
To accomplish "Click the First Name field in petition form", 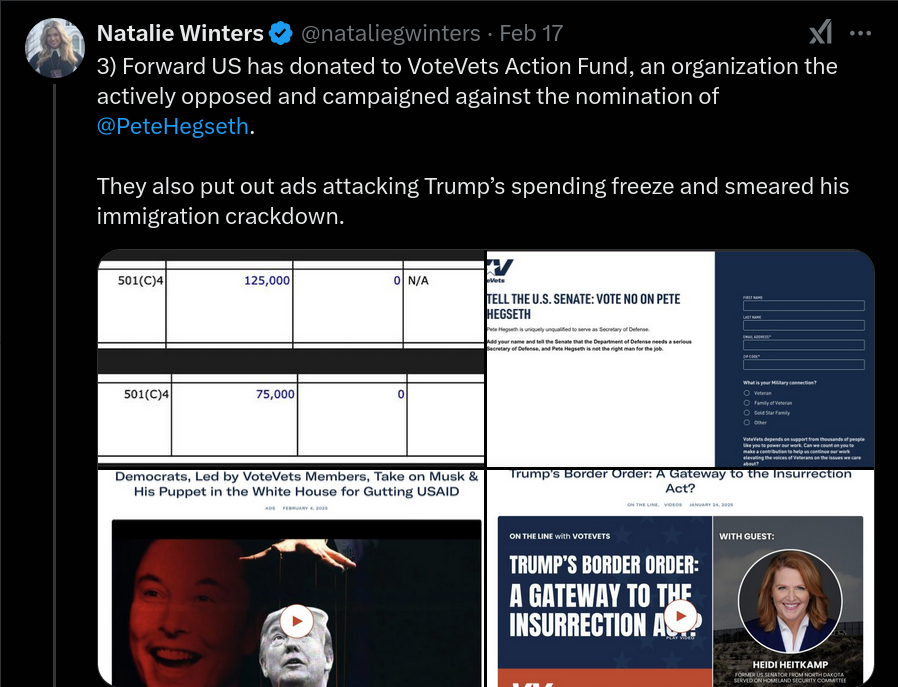I will [804, 306].
